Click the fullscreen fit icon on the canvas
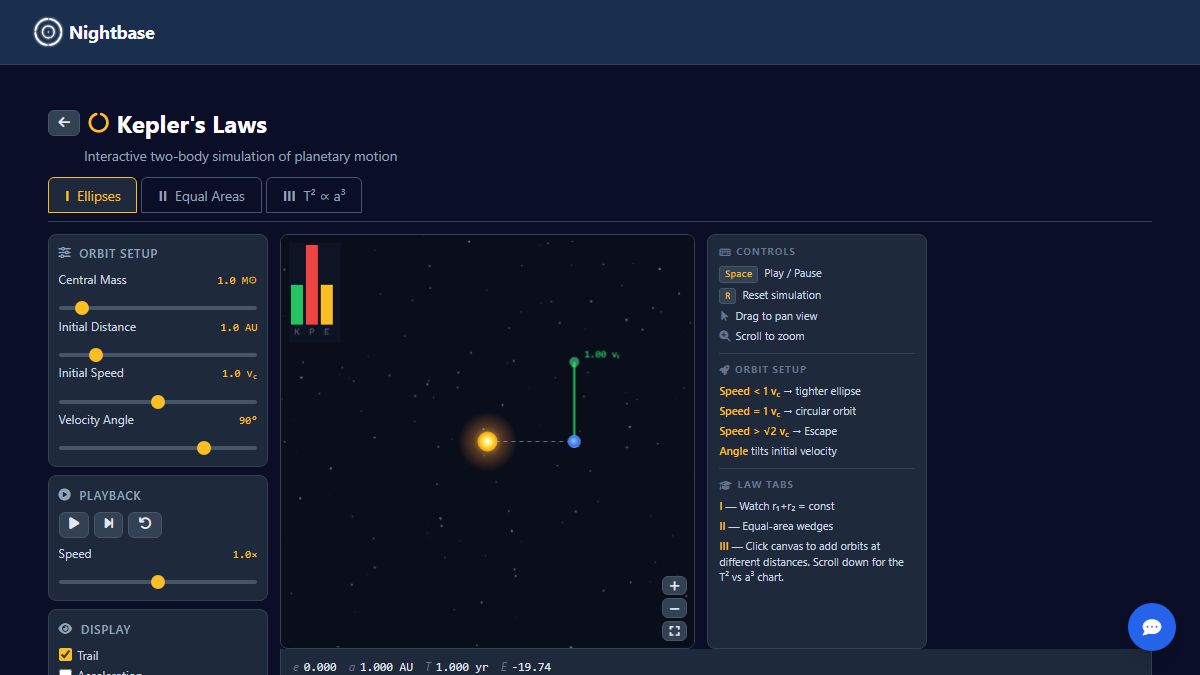Viewport: 1200px width, 675px height. click(x=674, y=631)
